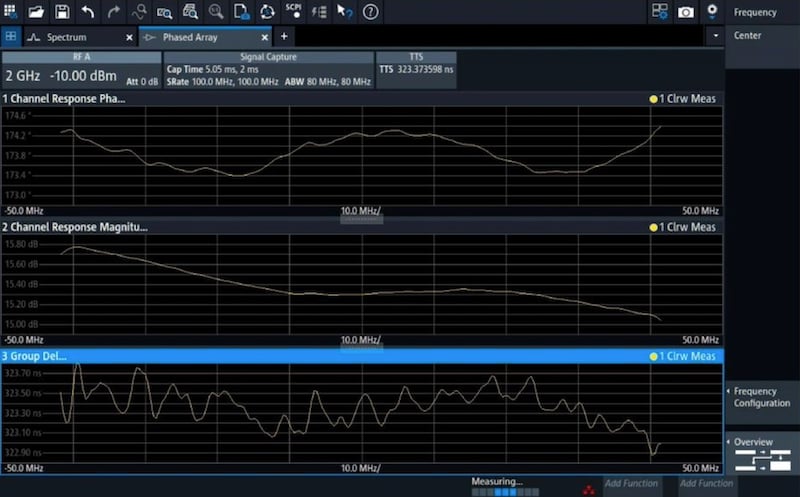Screen dimensions: 800x497
Task: Select the Center frequency softkey
Action: tap(762, 46)
